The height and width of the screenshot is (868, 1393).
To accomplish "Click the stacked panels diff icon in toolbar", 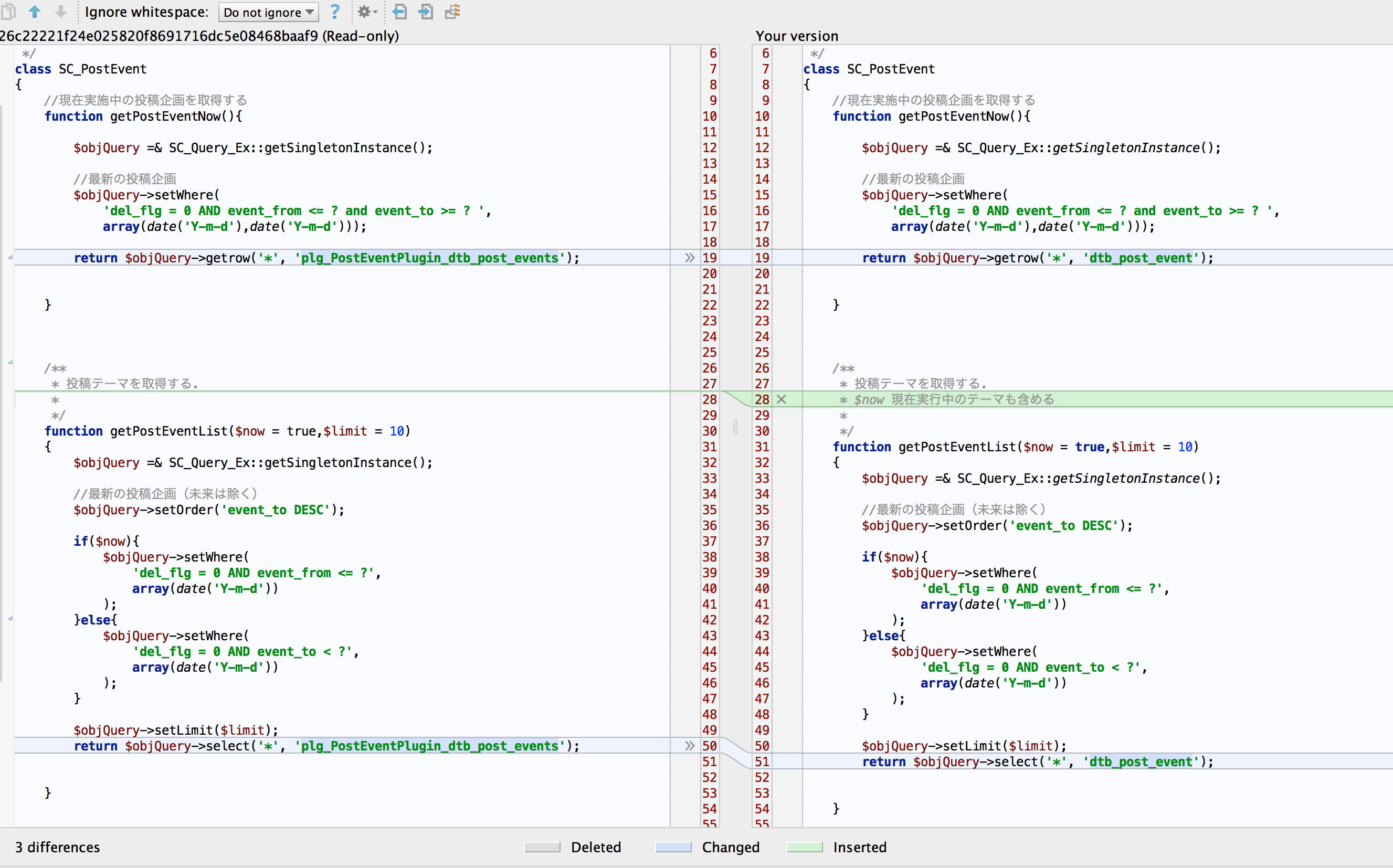I will [x=452, y=12].
